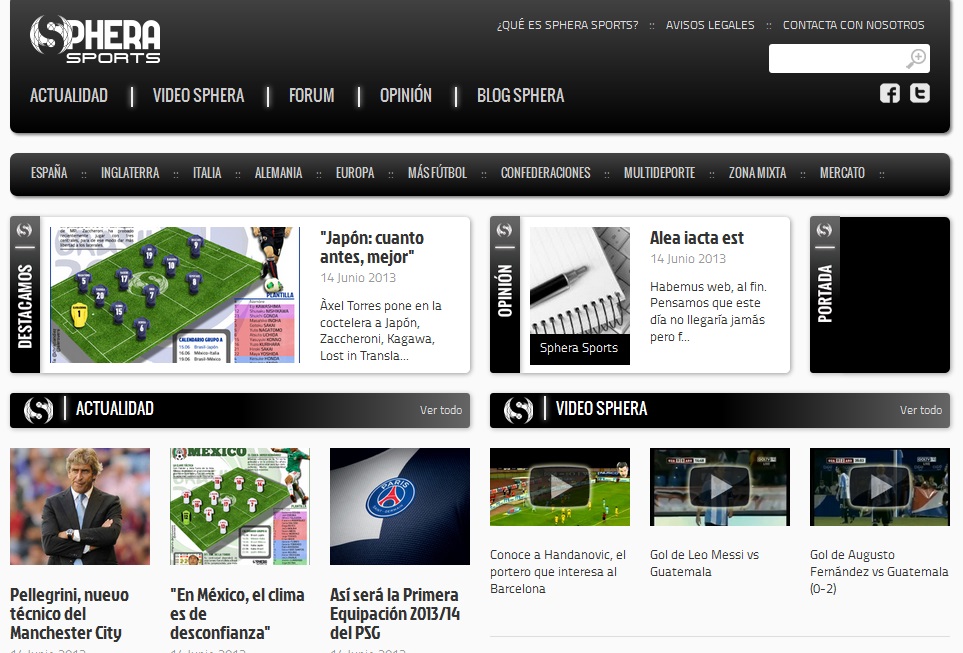This screenshot has height=653, width=963.
Task: Play the Augusto Fernández goal video
Action: point(879,487)
